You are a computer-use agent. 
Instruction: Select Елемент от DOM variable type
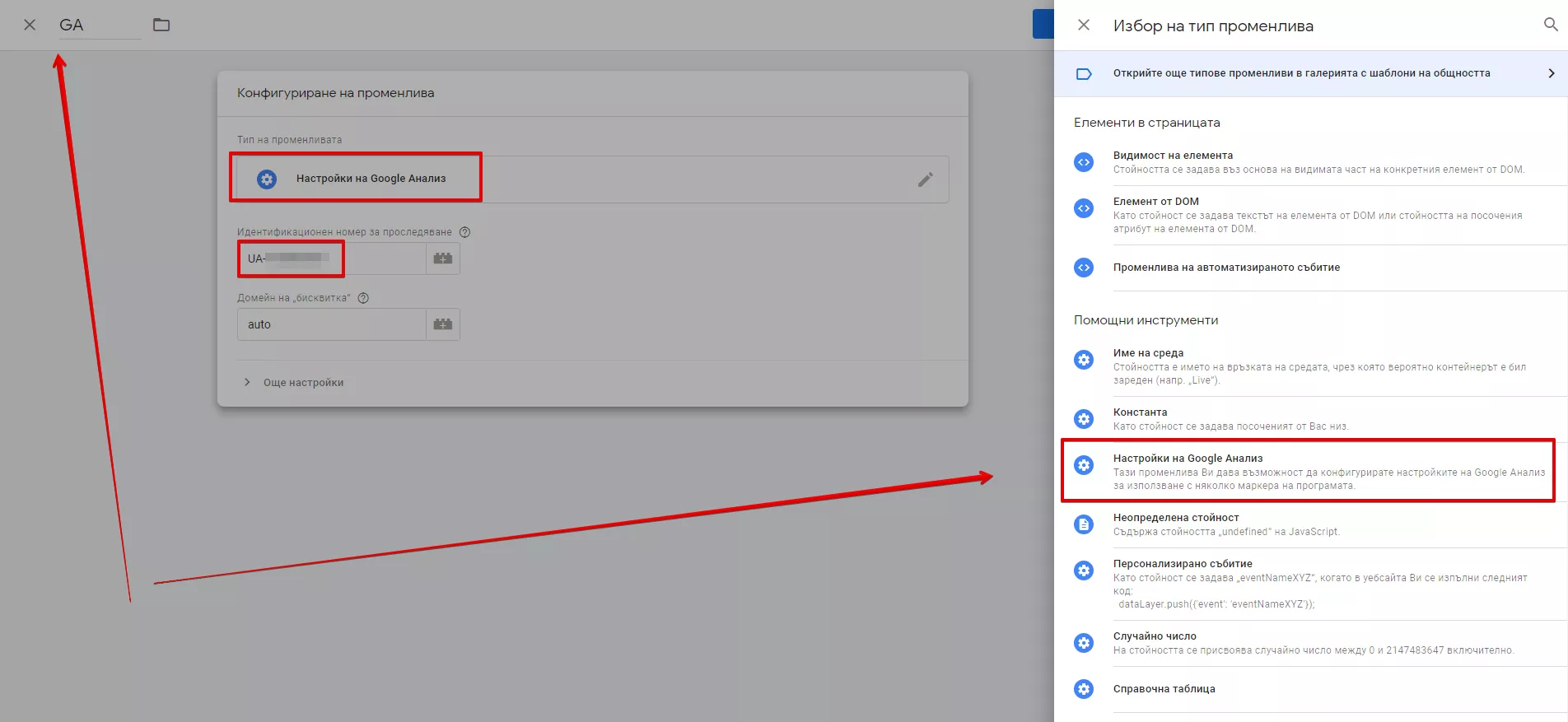(x=1311, y=215)
